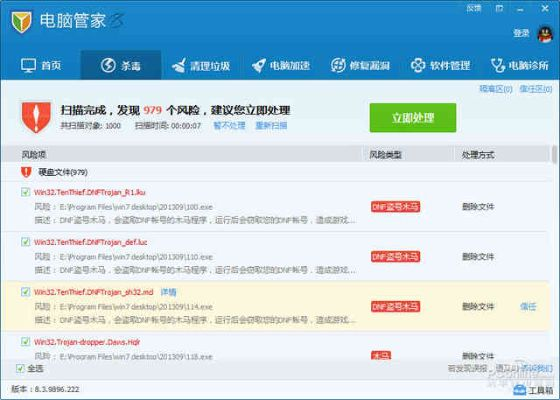560x400 pixels.
Task: Open 详情 for DNFTrojan_sh32.md
Action: [169, 292]
